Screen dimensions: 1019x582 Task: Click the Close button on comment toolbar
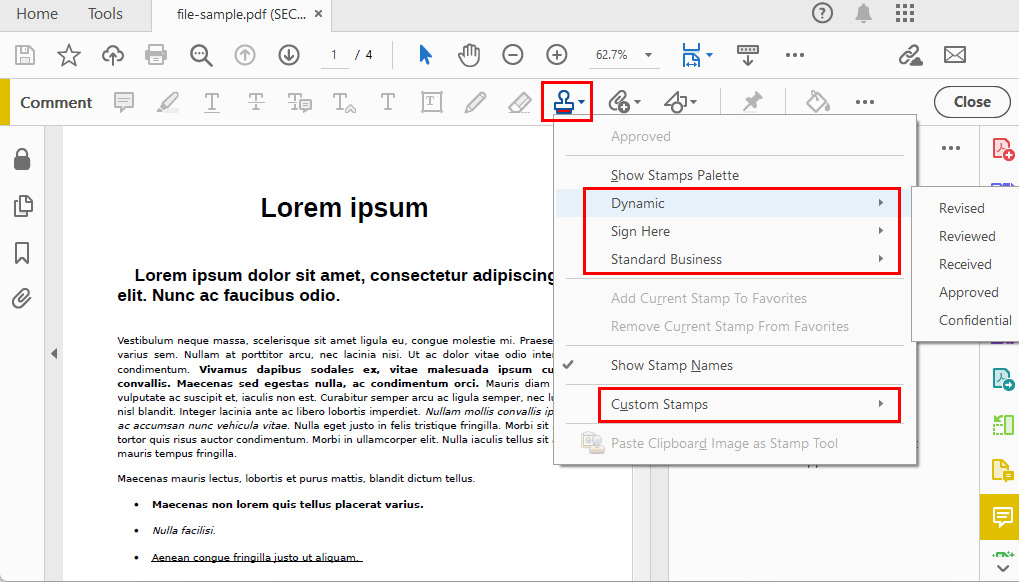pos(971,101)
